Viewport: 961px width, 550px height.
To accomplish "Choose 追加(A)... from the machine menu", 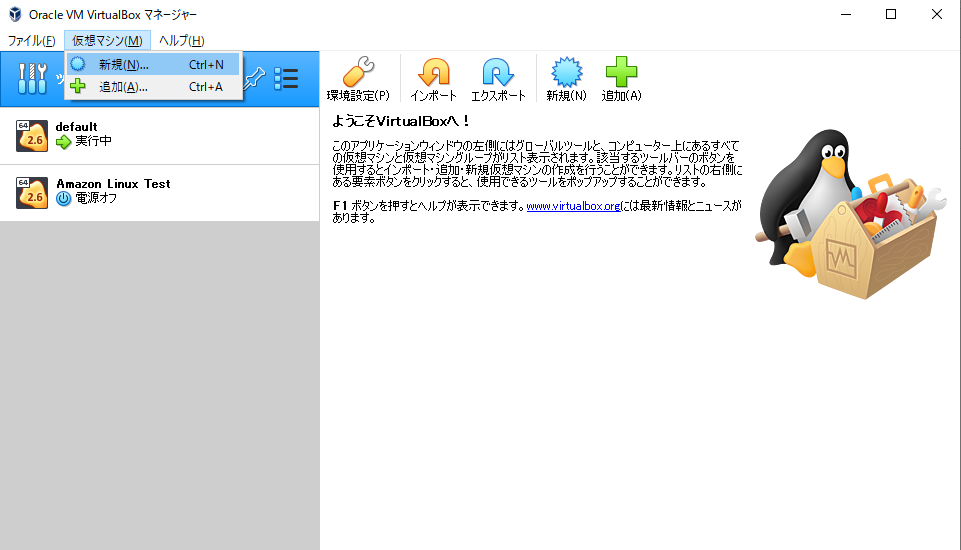I will pyautogui.click(x=153, y=86).
